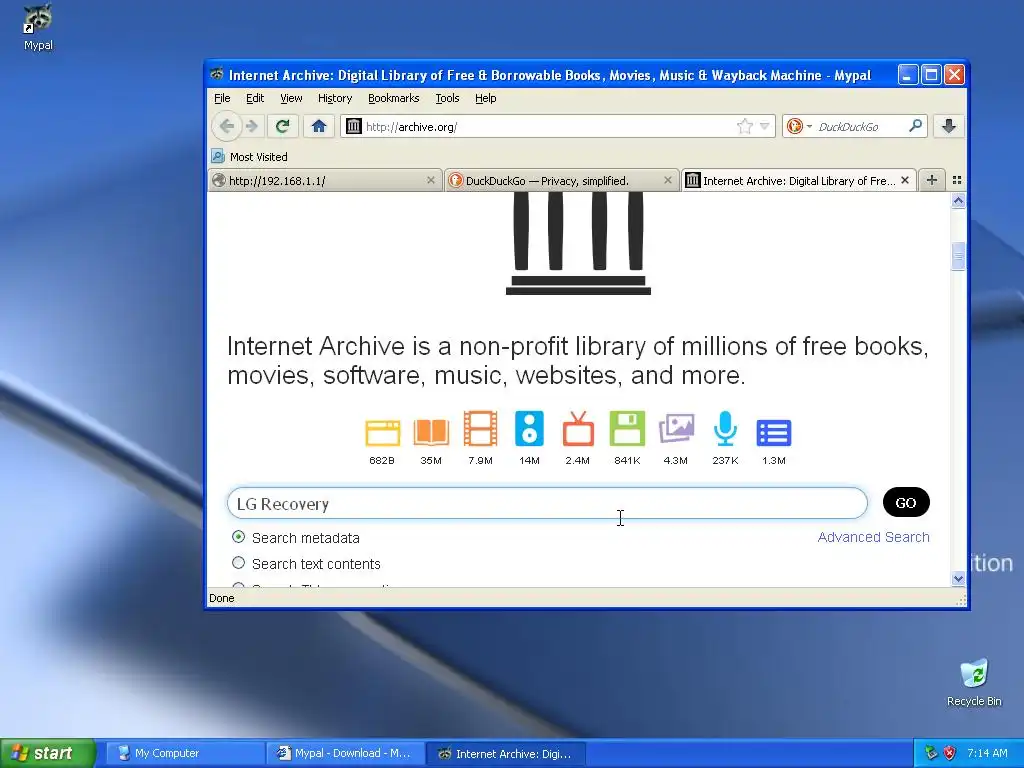Open the Collections list icon (1.3M)
1024x768 pixels.
coord(774,433)
